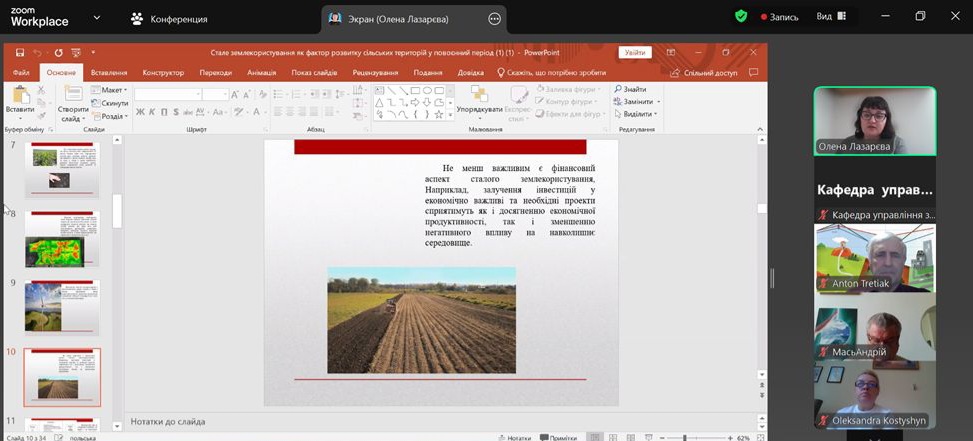Click the Zoom Запись recording indicator

point(779,17)
